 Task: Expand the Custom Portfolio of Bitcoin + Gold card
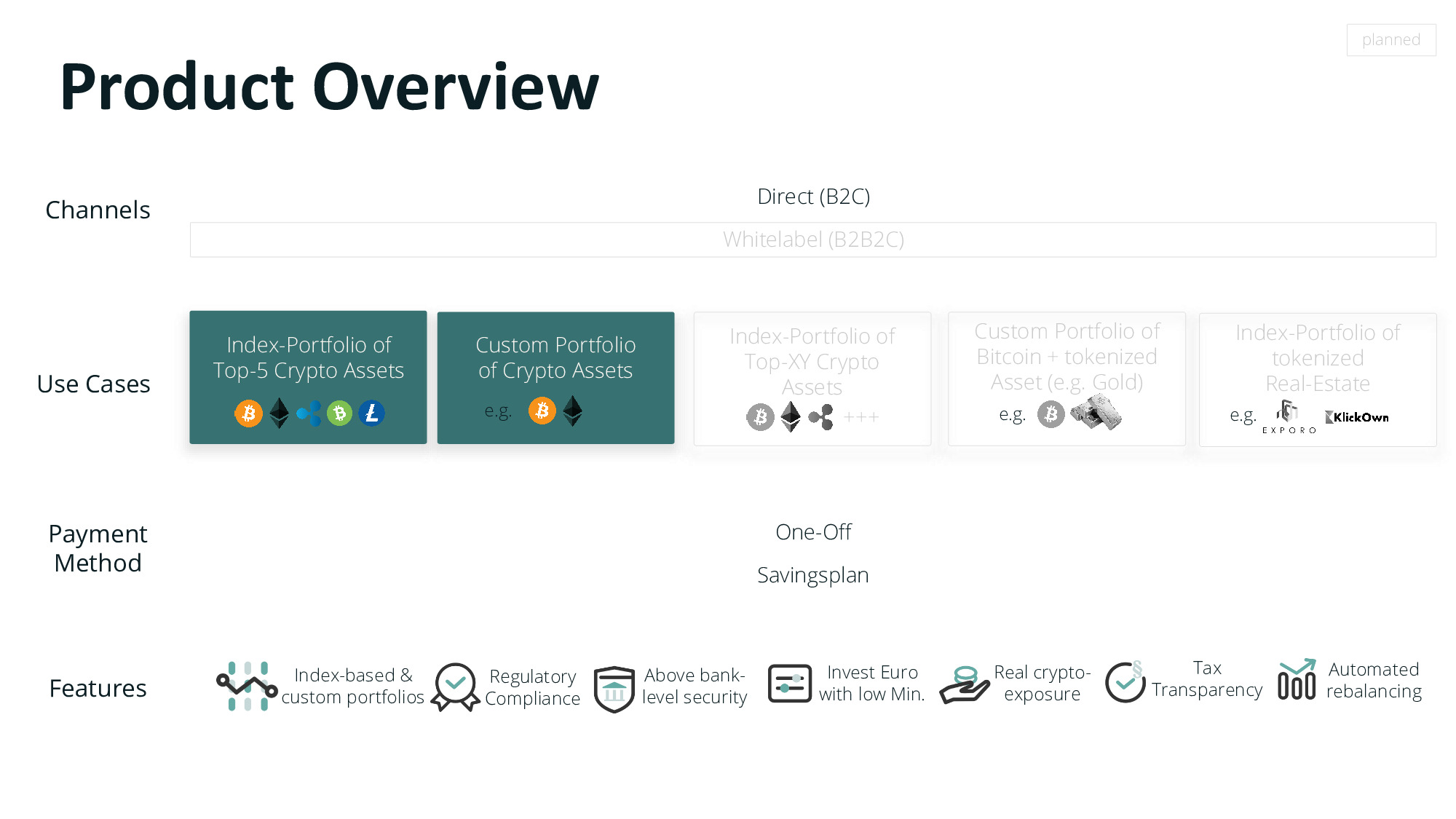(1066, 378)
